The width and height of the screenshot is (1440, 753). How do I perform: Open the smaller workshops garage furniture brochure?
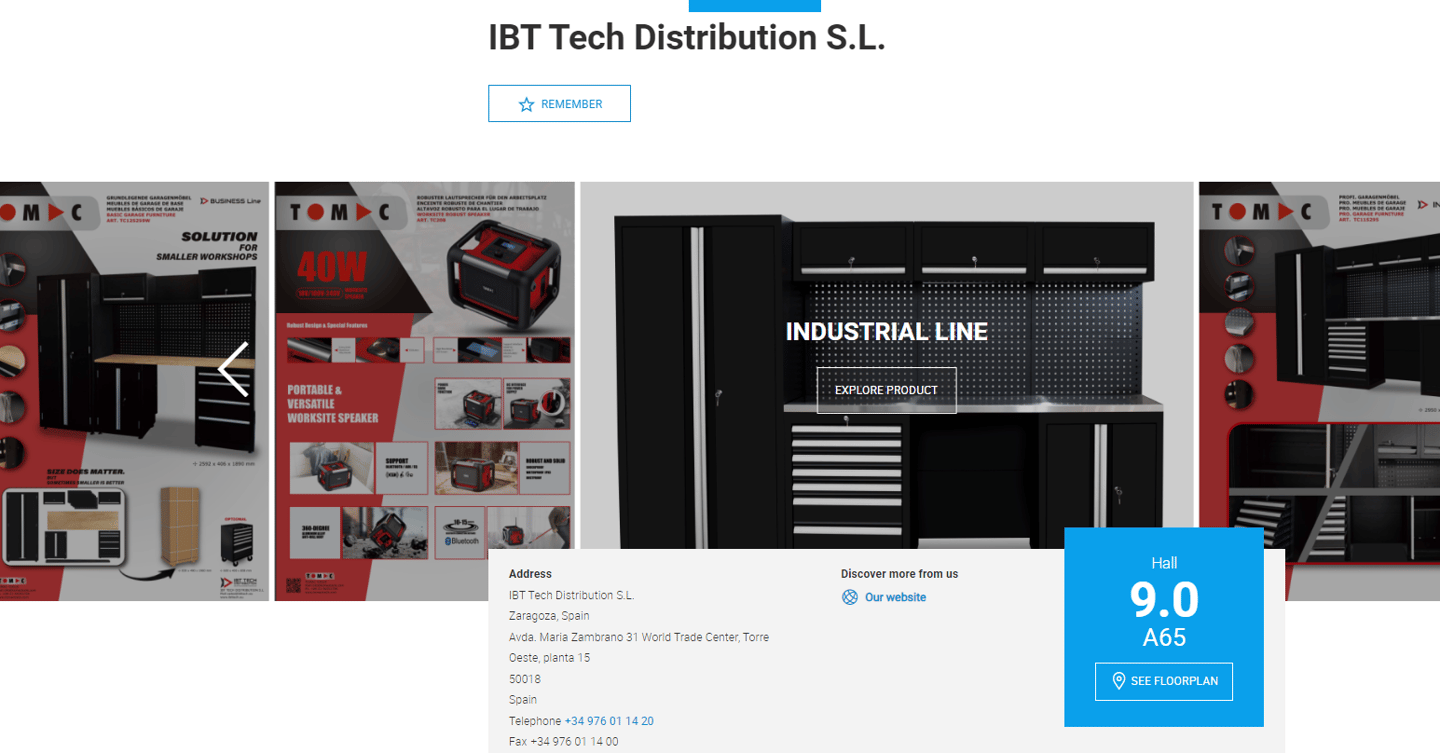(134, 391)
